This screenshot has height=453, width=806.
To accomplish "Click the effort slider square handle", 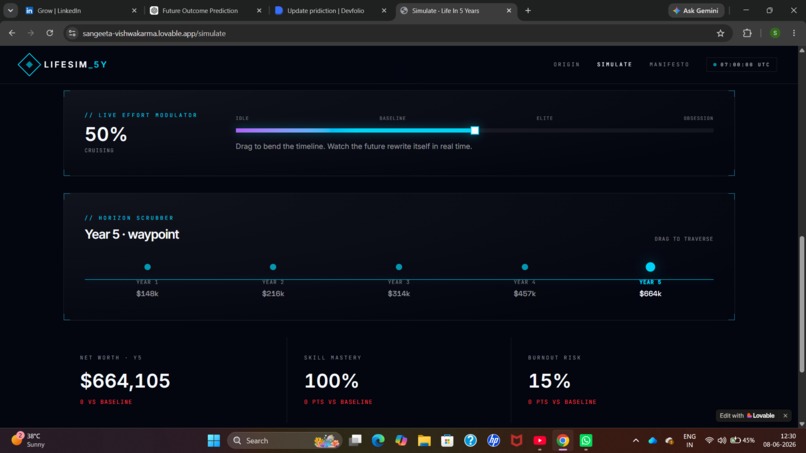I will coord(474,131).
